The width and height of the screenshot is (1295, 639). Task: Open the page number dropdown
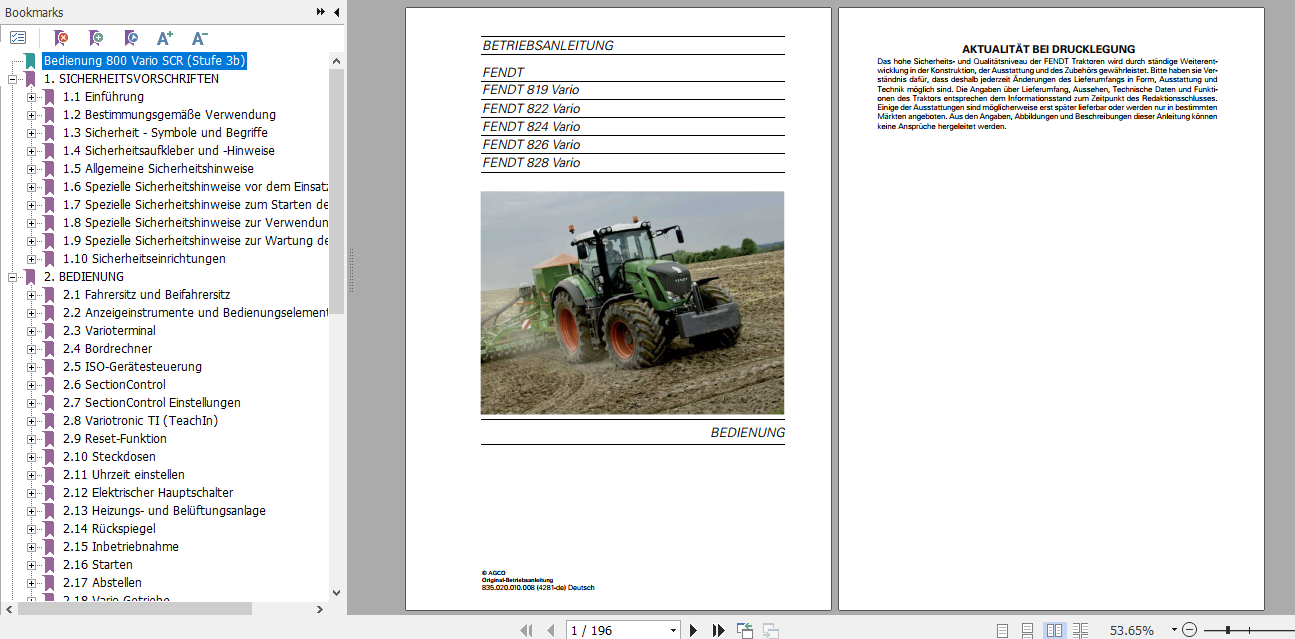[x=673, y=630]
